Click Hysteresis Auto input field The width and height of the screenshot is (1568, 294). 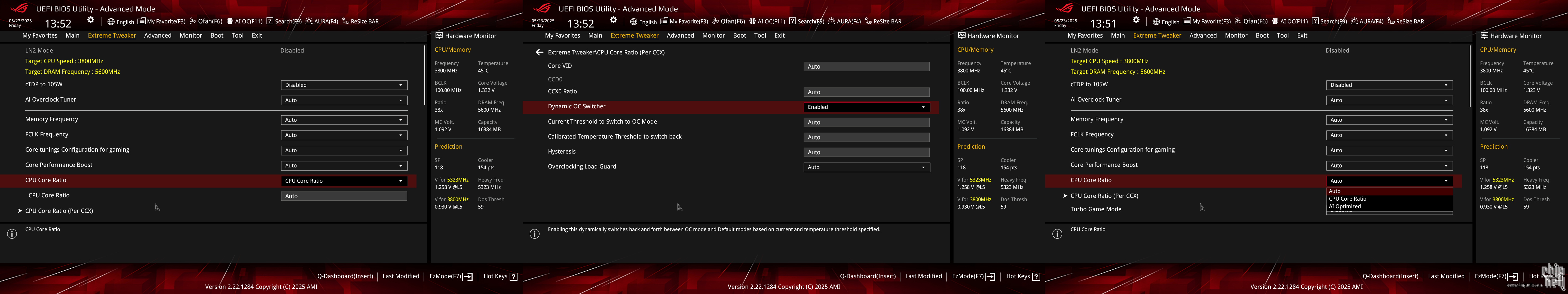point(867,152)
